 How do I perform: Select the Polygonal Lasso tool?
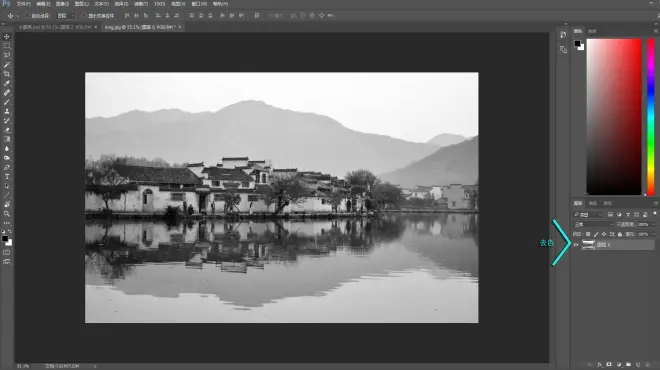pos(7,55)
